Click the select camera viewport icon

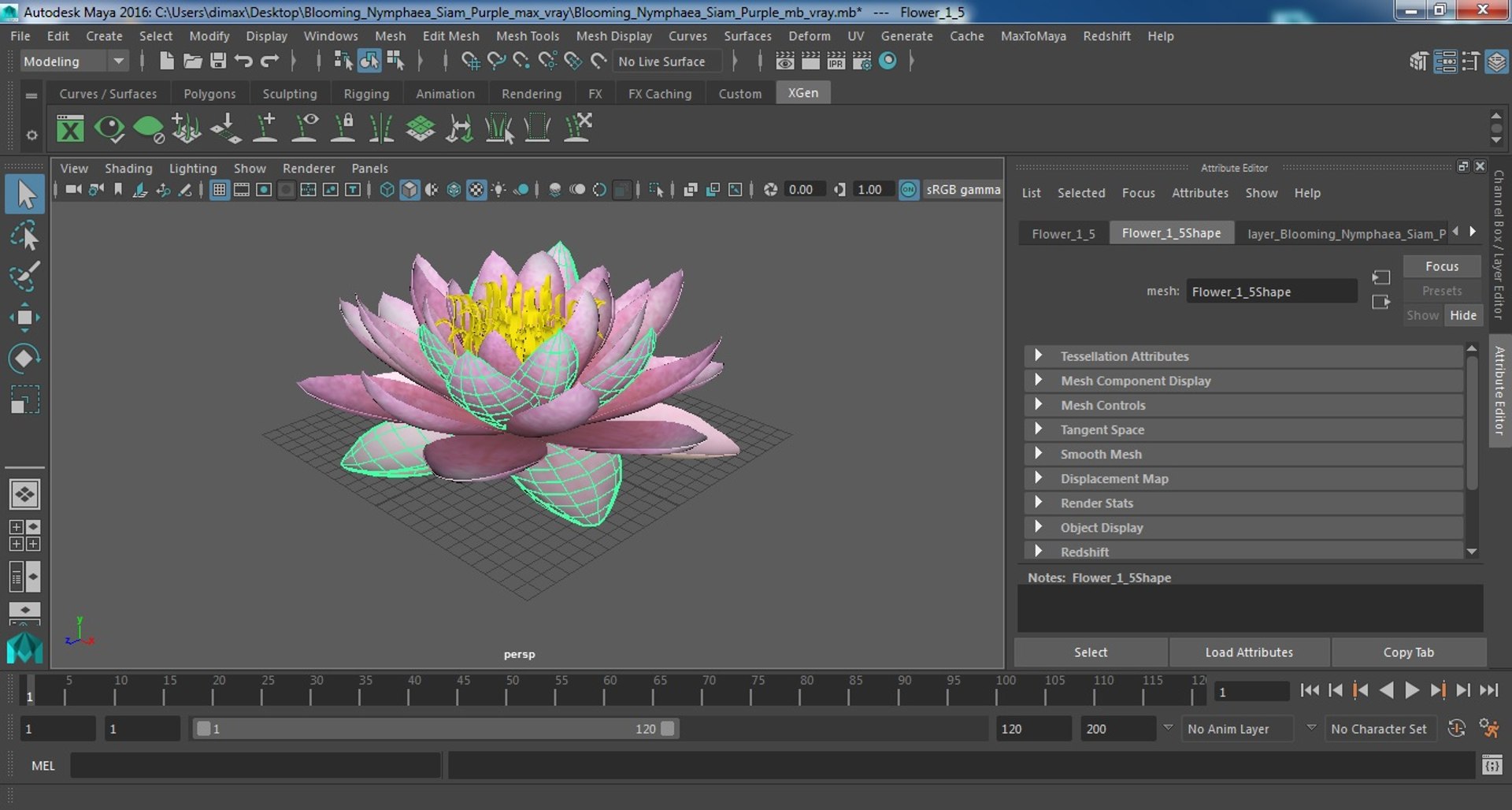73,189
